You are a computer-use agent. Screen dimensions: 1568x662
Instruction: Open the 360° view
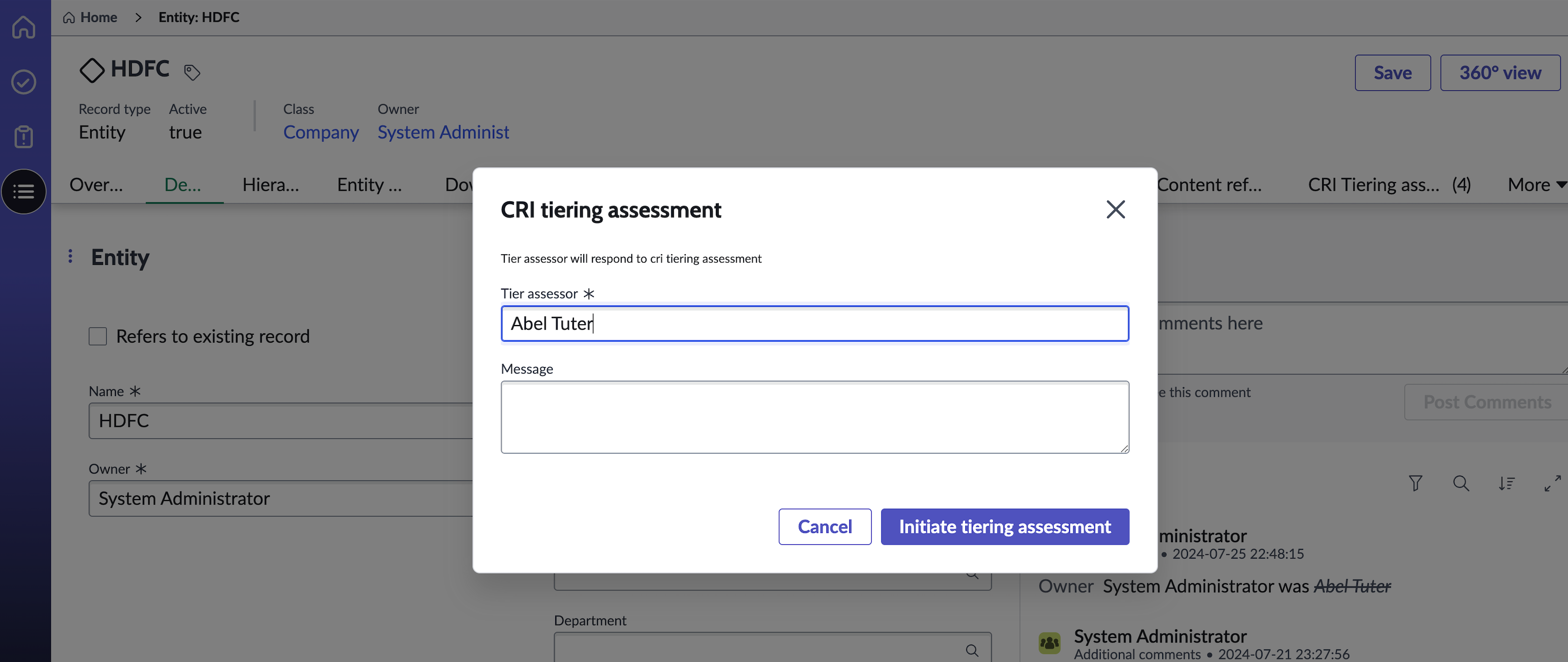[x=1500, y=73]
